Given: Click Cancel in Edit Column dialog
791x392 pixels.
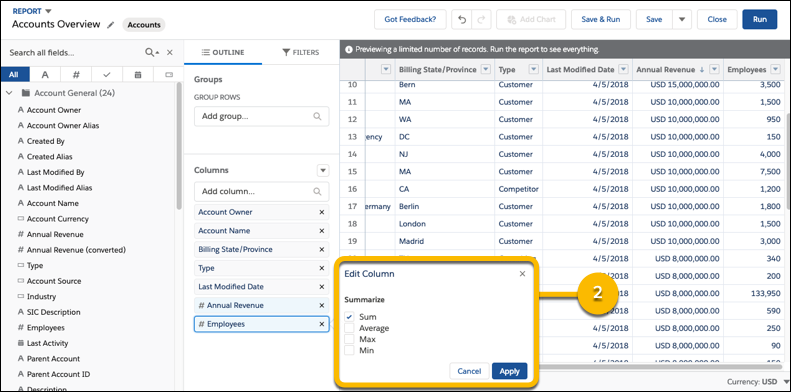Looking at the screenshot, I should [469, 371].
